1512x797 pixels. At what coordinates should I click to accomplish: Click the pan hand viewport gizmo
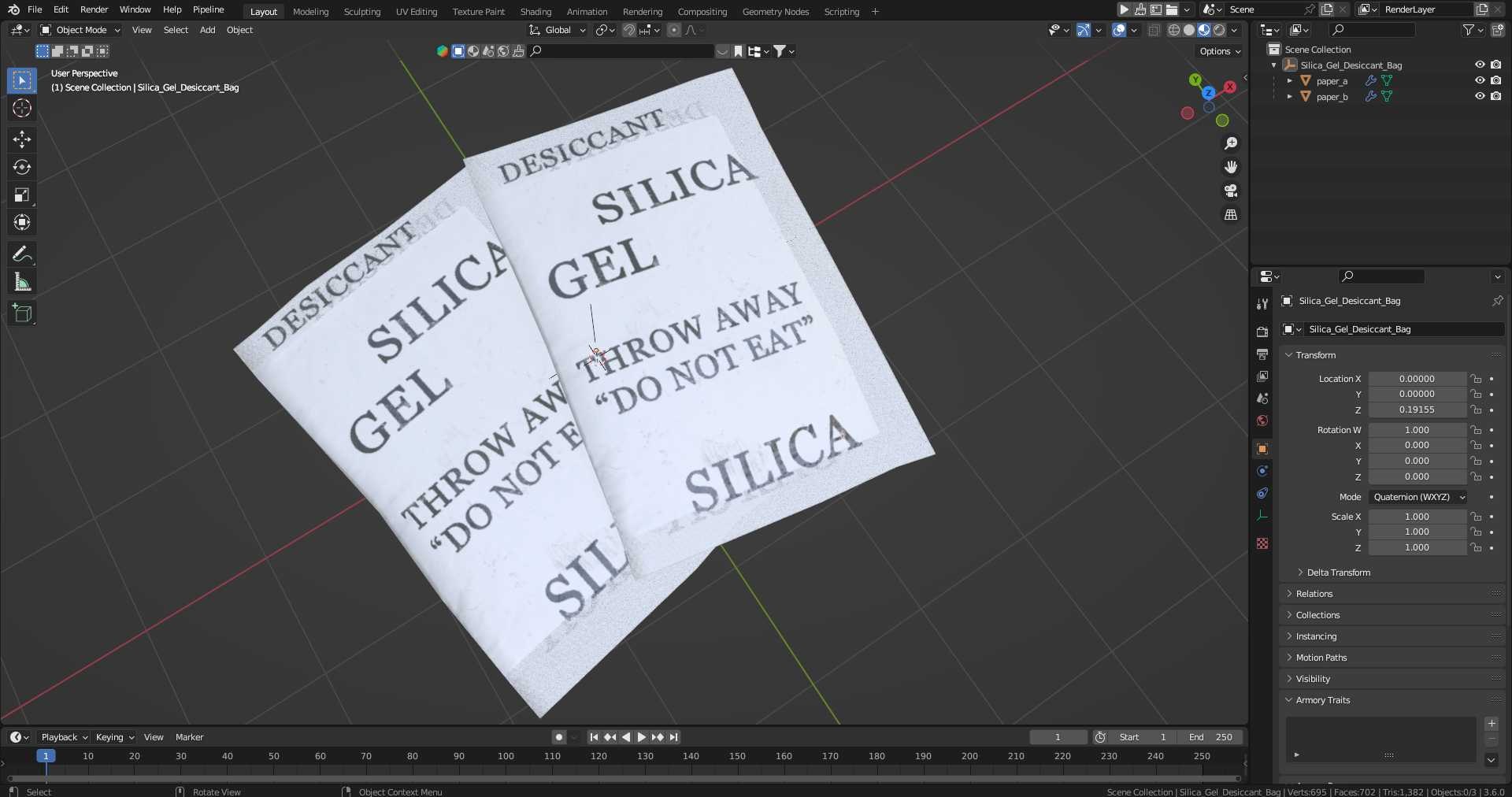point(1231,167)
